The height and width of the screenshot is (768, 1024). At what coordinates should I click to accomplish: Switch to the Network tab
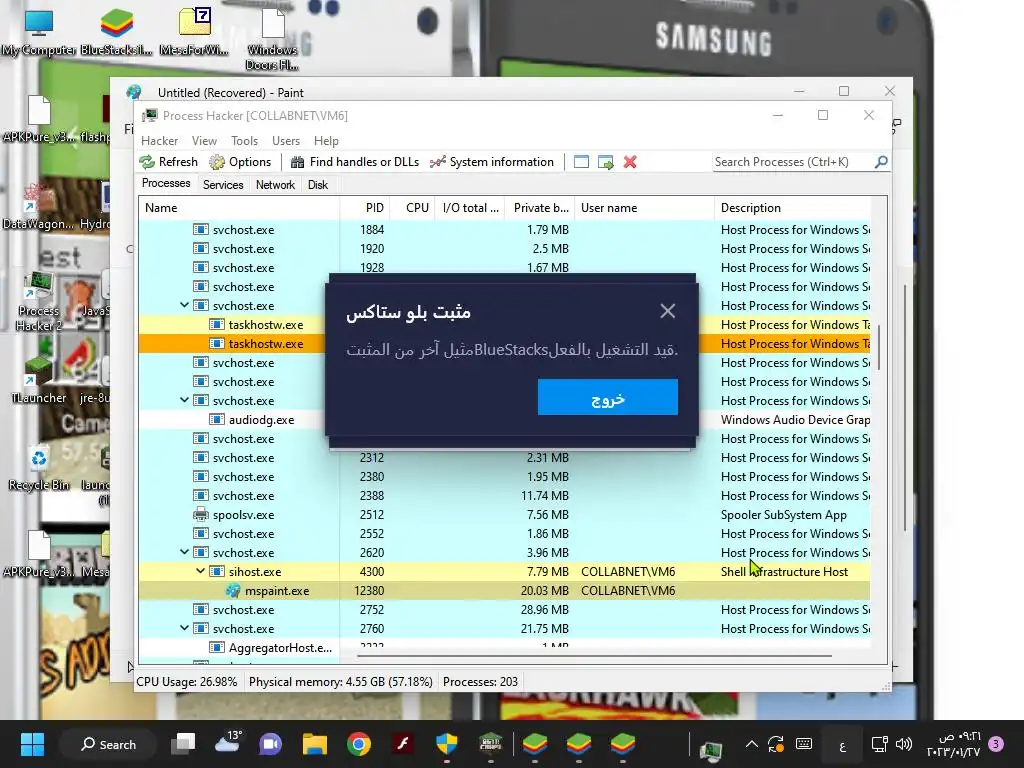pos(275,185)
